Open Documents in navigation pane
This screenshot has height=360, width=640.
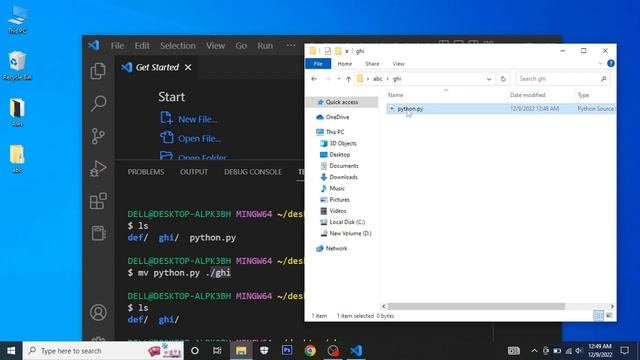coord(344,166)
